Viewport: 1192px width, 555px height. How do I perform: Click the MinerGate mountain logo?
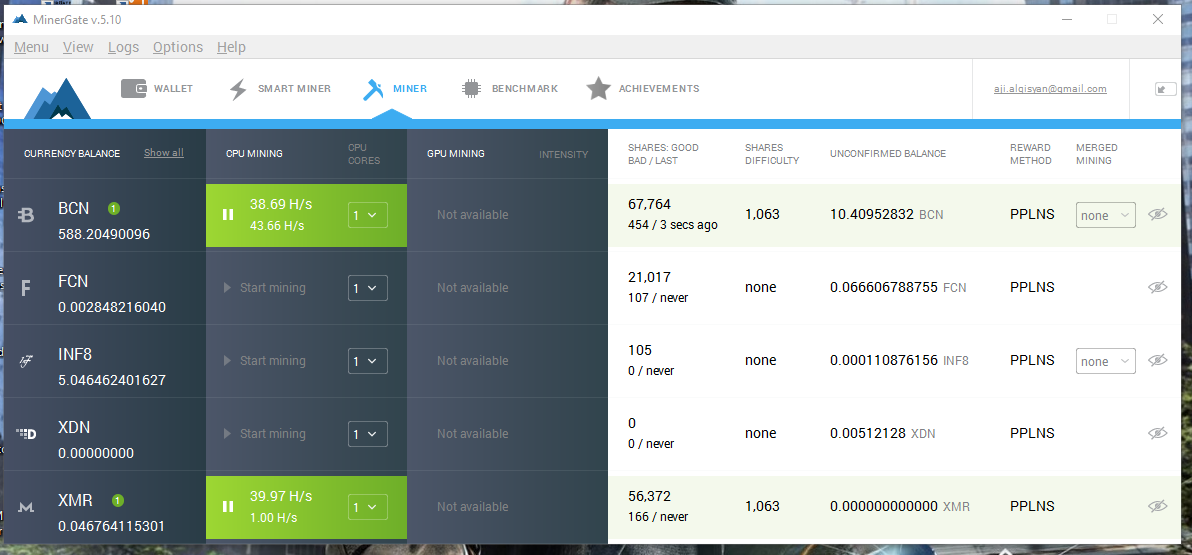(57, 99)
